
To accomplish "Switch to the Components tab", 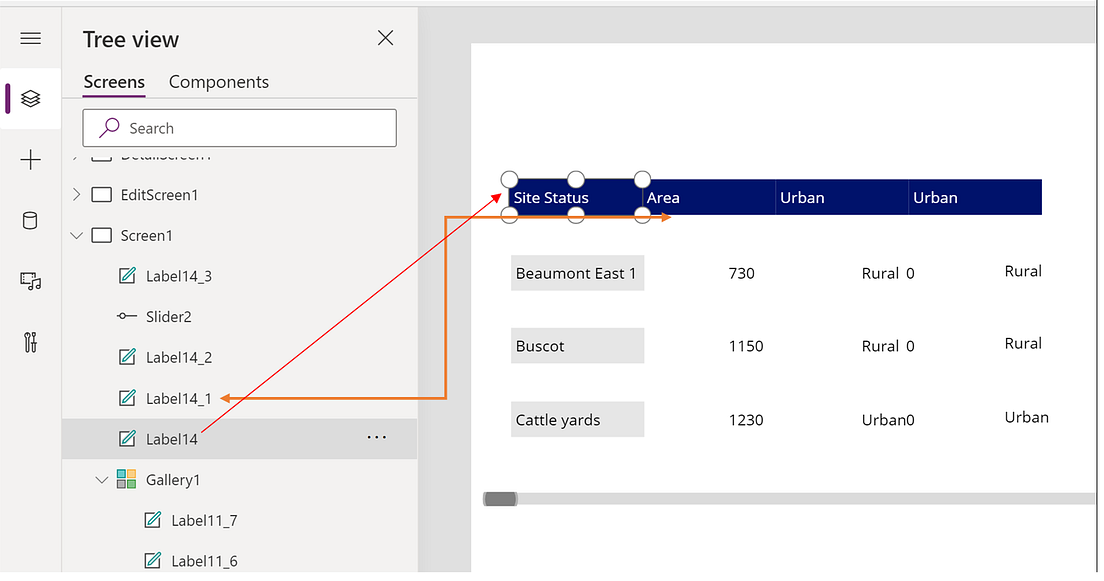I will [218, 82].
